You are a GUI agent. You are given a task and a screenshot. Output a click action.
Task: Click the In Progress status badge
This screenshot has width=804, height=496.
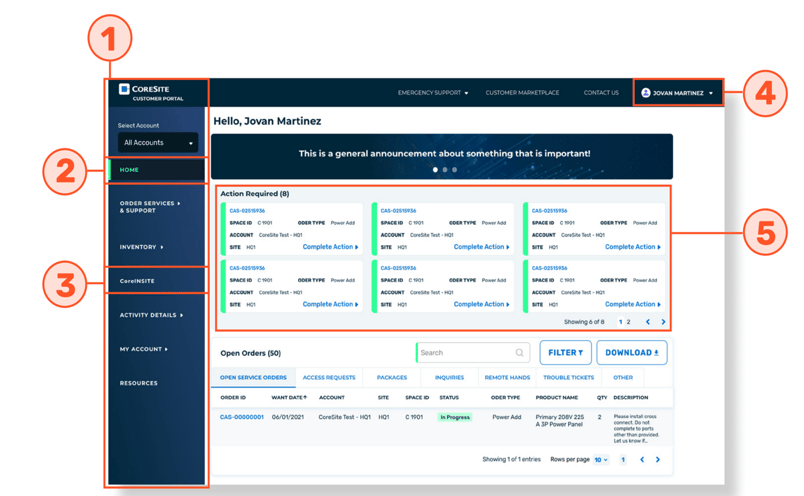(455, 417)
